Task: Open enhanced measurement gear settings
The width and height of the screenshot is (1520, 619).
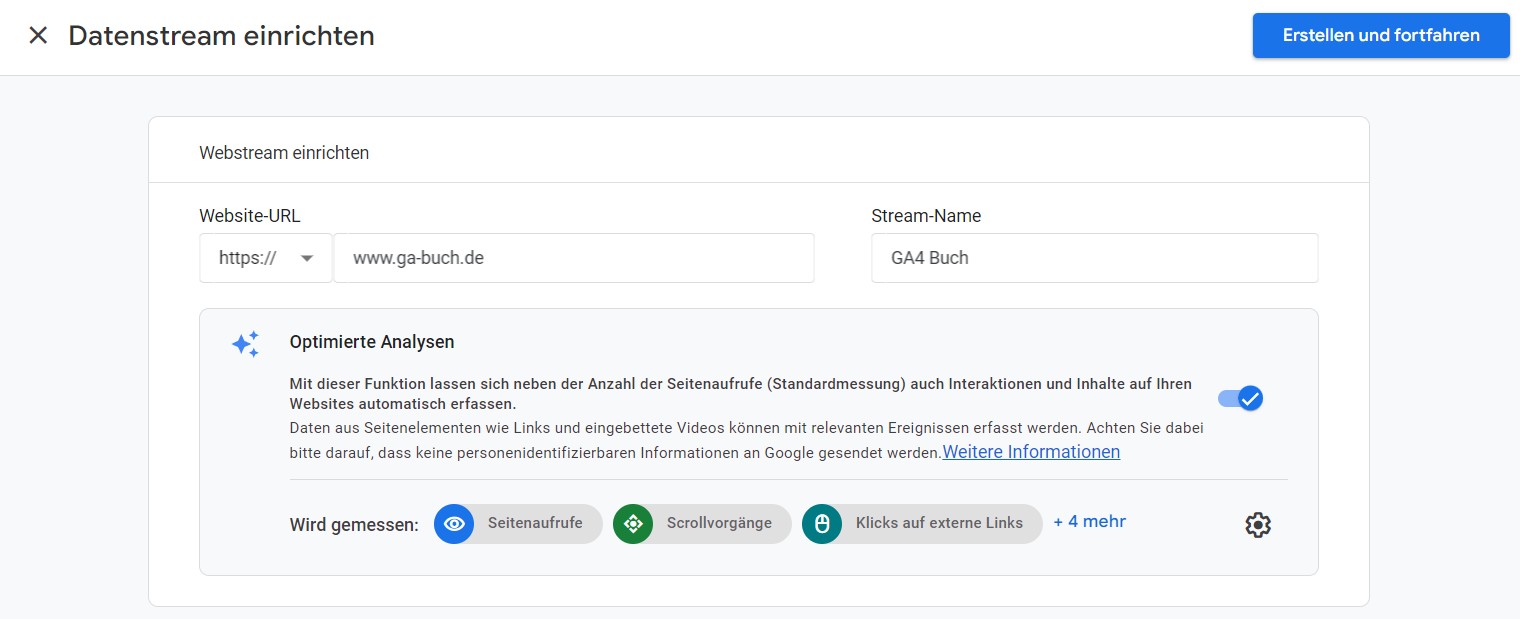Action: click(1258, 525)
